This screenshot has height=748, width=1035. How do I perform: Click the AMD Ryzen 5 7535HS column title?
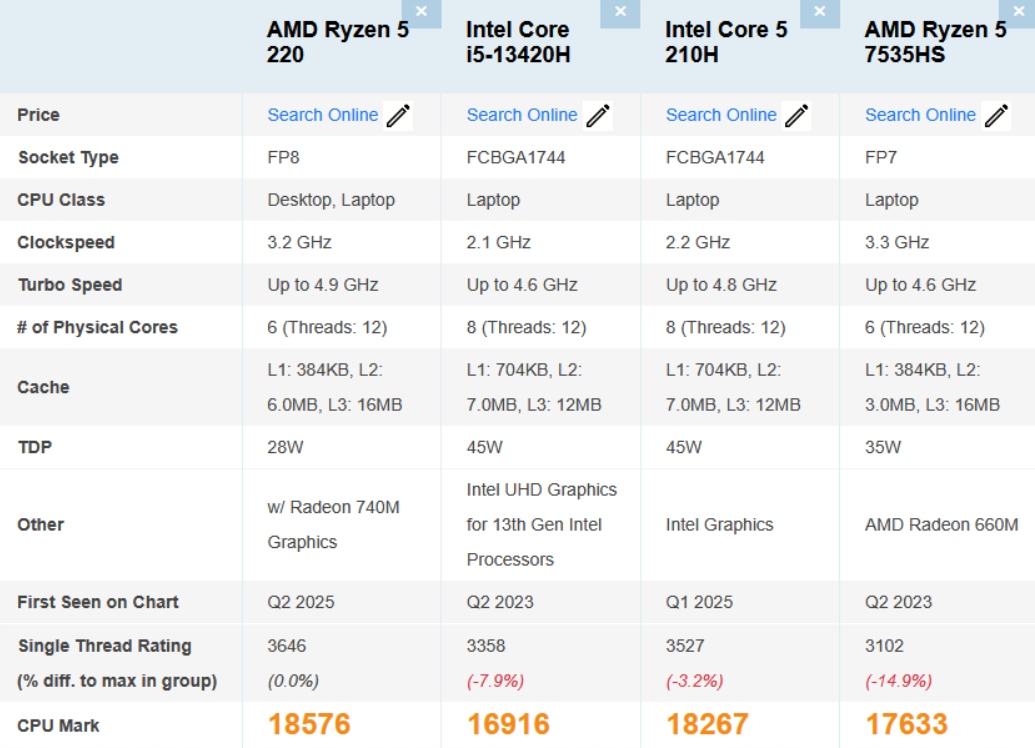click(x=935, y=42)
